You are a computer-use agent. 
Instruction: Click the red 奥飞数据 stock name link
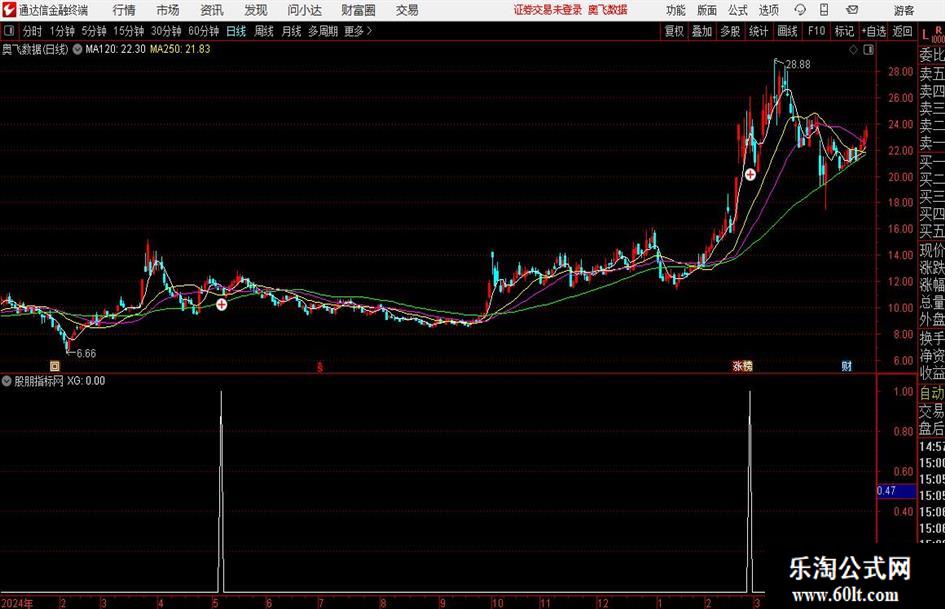click(x=608, y=10)
